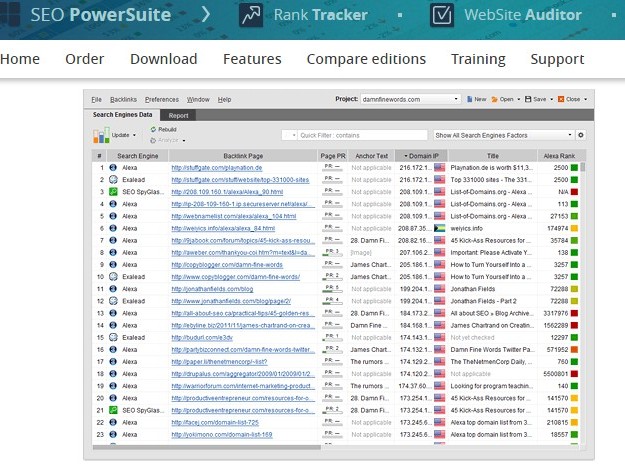Click SEO SpyGlass icon in row 3
Image resolution: width=625 pixels, height=467 pixels.
(x=113, y=192)
